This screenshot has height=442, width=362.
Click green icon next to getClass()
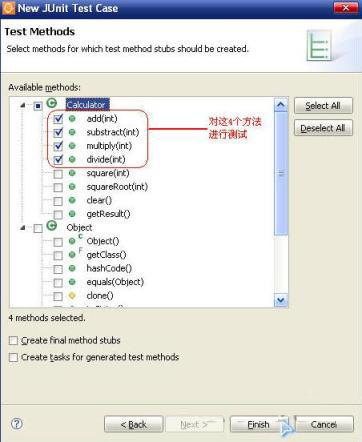[72, 255]
